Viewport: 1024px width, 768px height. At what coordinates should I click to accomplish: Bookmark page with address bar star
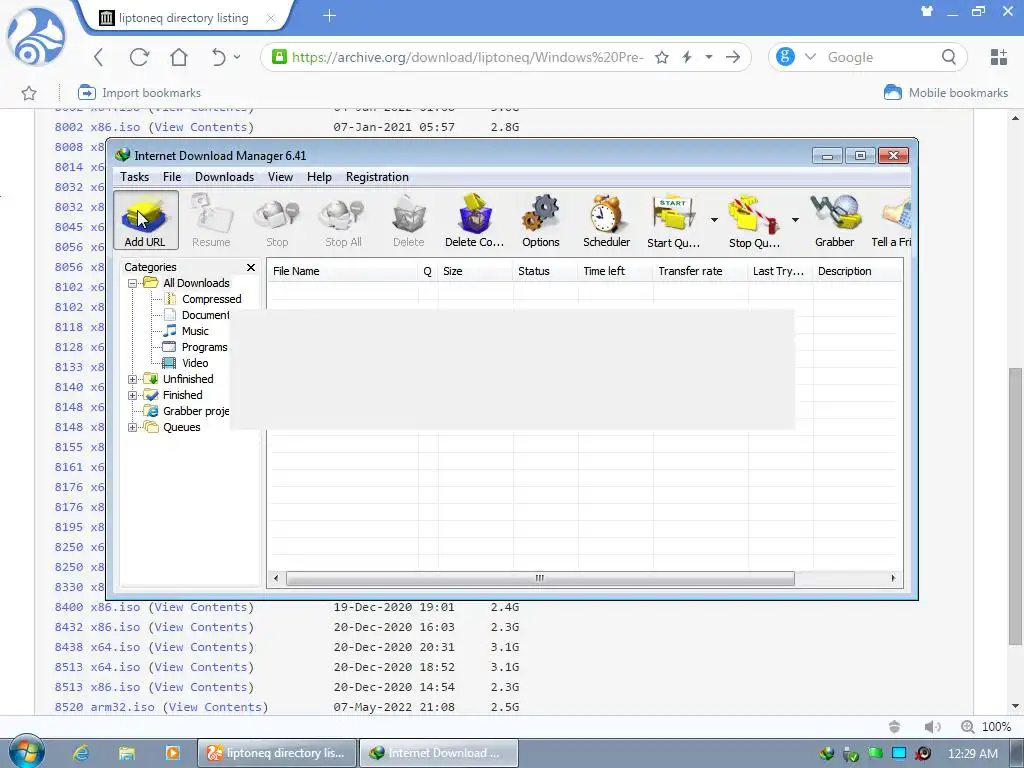(662, 57)
